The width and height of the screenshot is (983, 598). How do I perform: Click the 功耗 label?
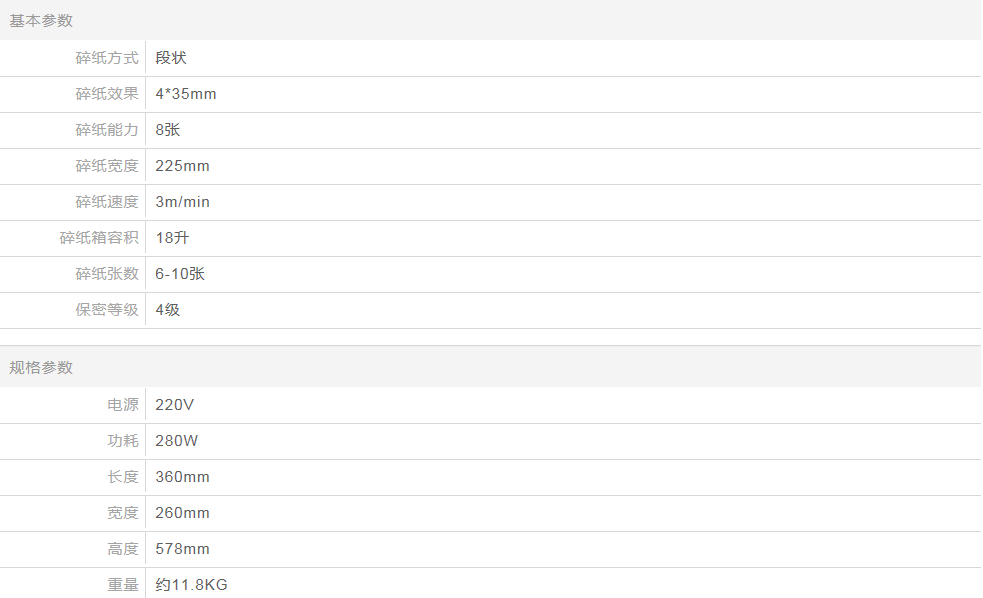(x=123, y=441)
